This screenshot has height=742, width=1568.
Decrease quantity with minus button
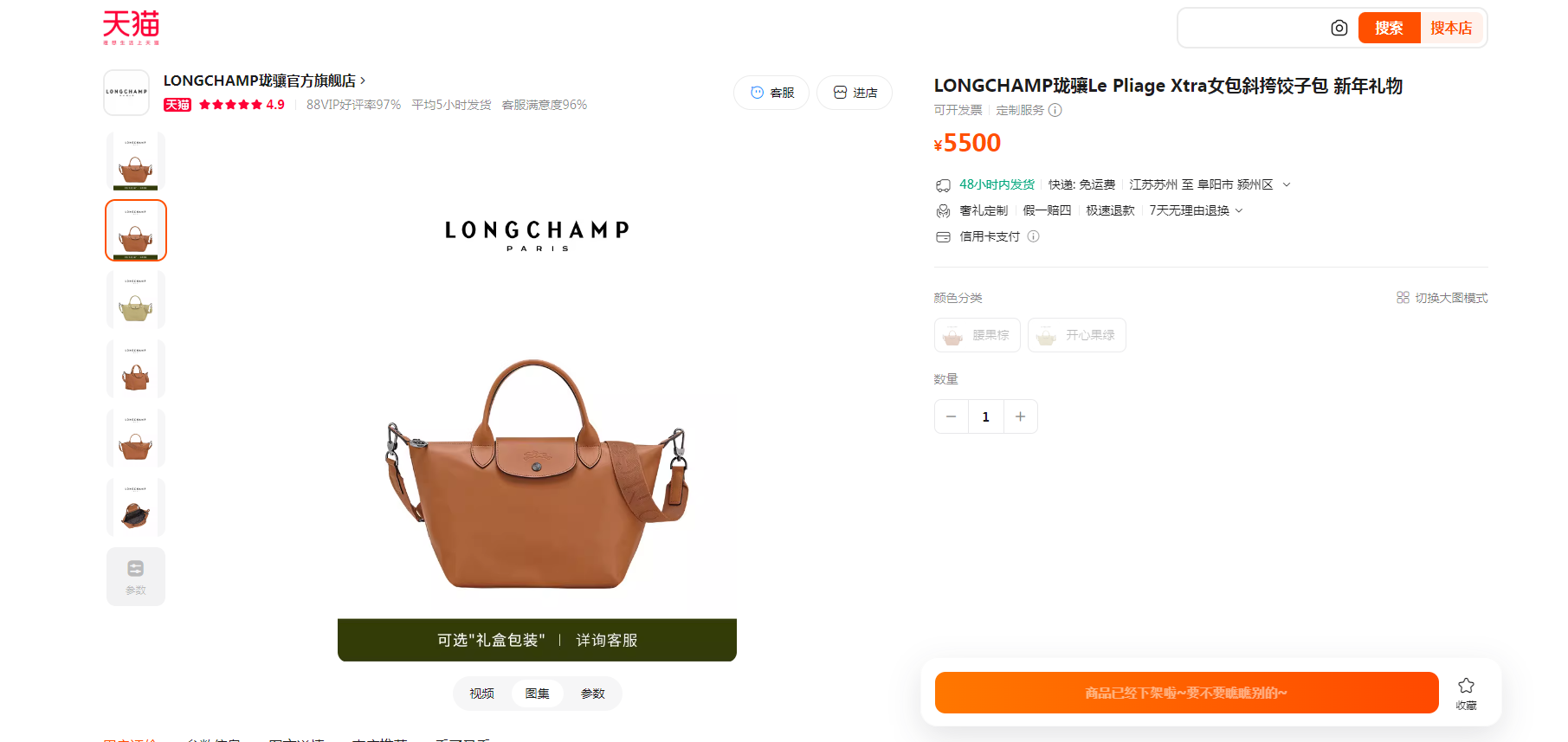[952, 416]
